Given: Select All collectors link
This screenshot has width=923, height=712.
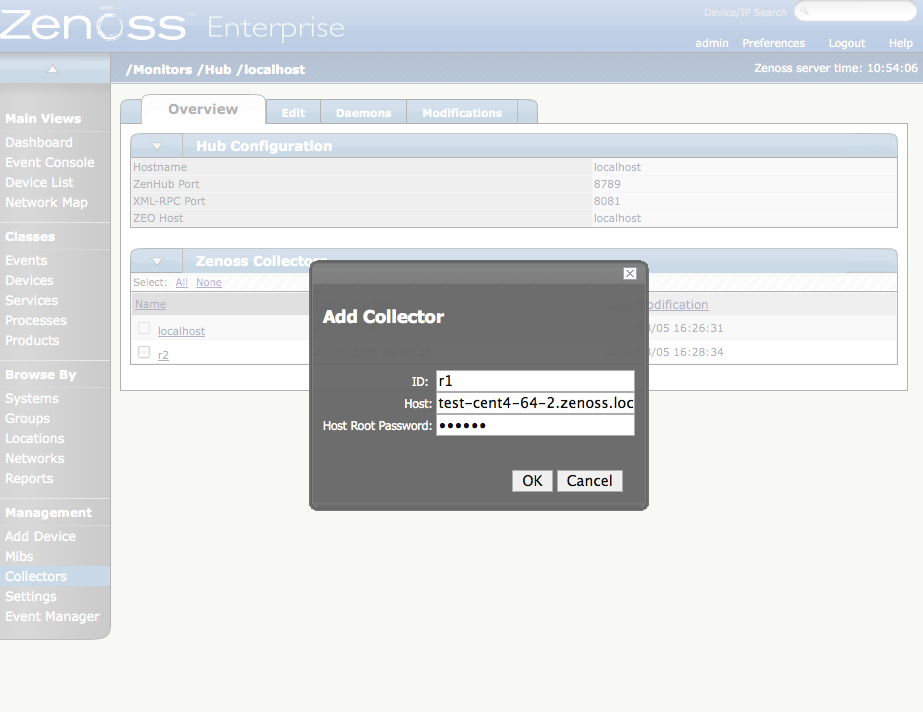Looking at the screenshot, I should [x=181, y=282].
